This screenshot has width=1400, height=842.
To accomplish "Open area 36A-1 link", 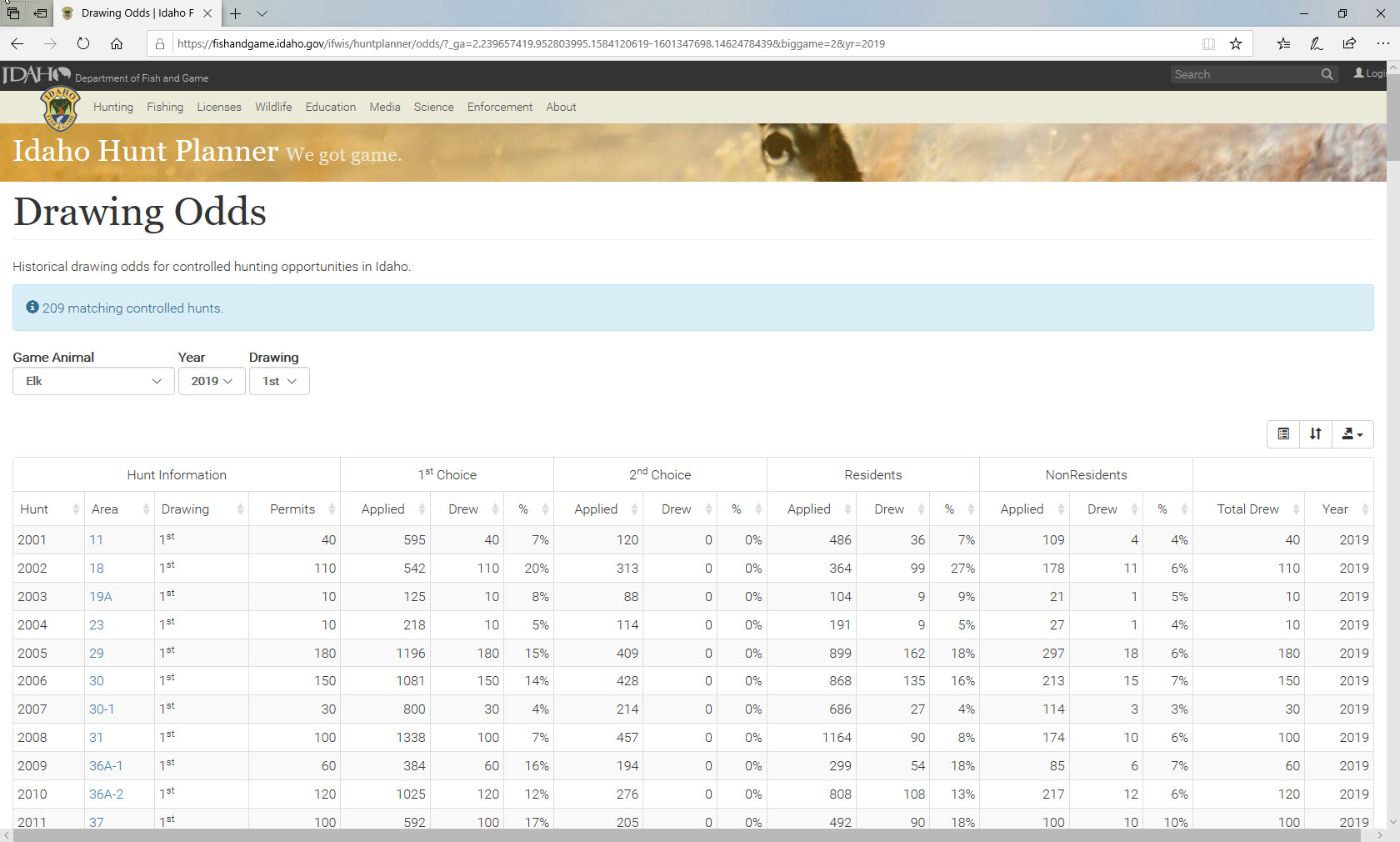I will 106,766.
